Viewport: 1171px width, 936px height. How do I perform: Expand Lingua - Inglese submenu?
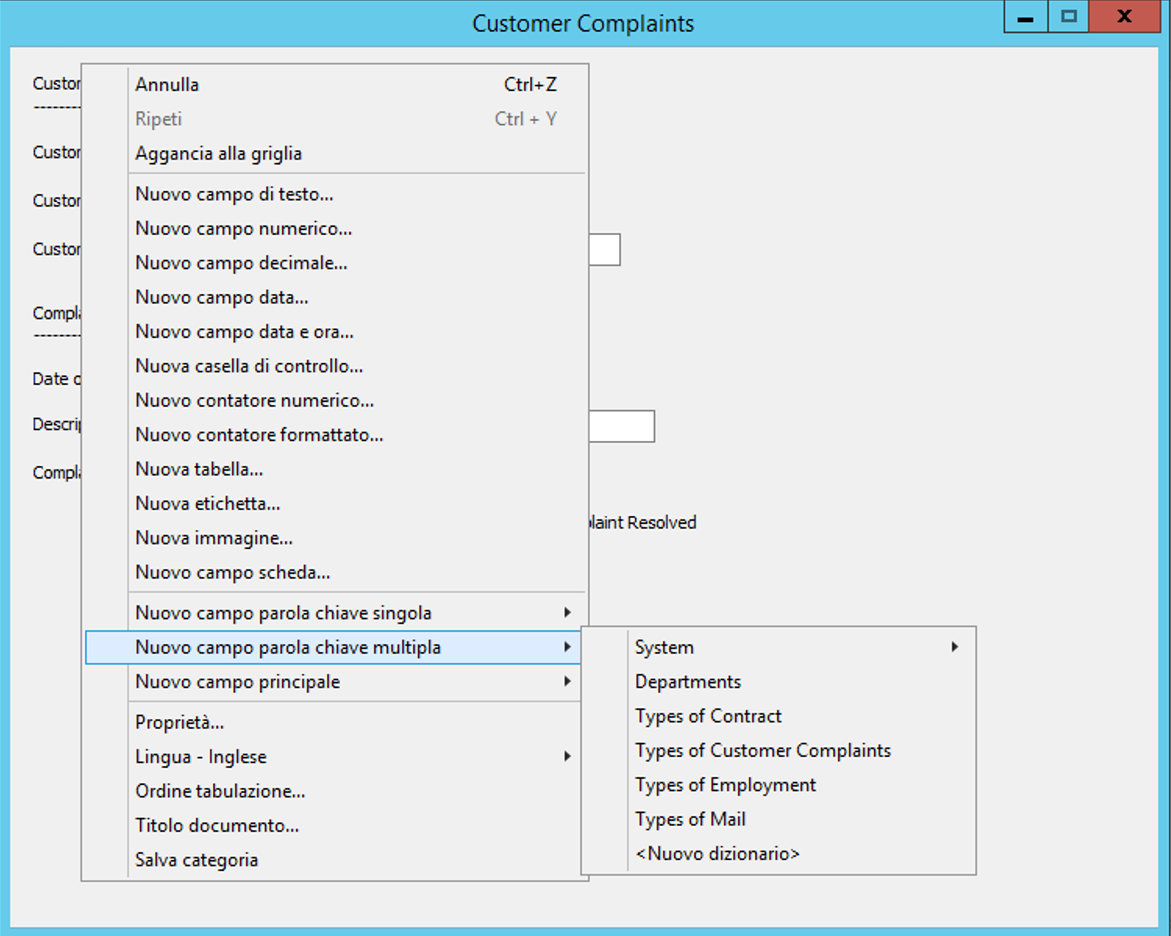[334, 757]
